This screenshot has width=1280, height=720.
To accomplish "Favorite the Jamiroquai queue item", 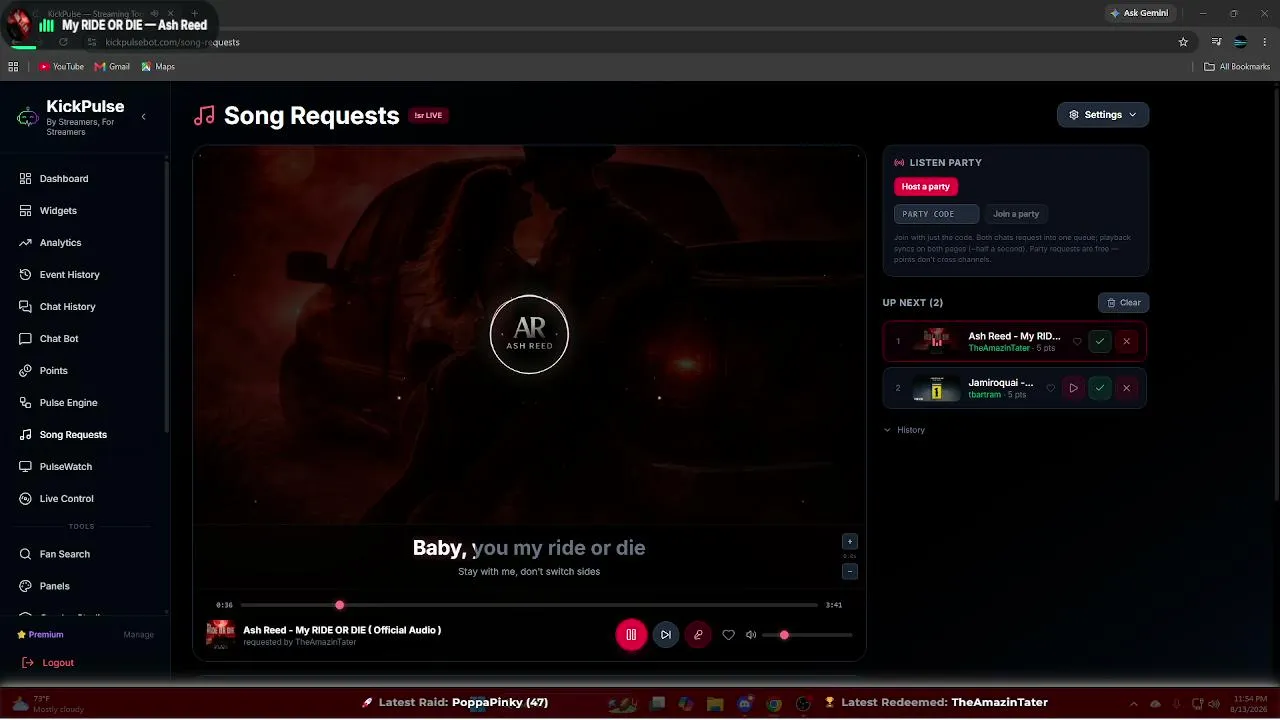I will pos(1050,388).
